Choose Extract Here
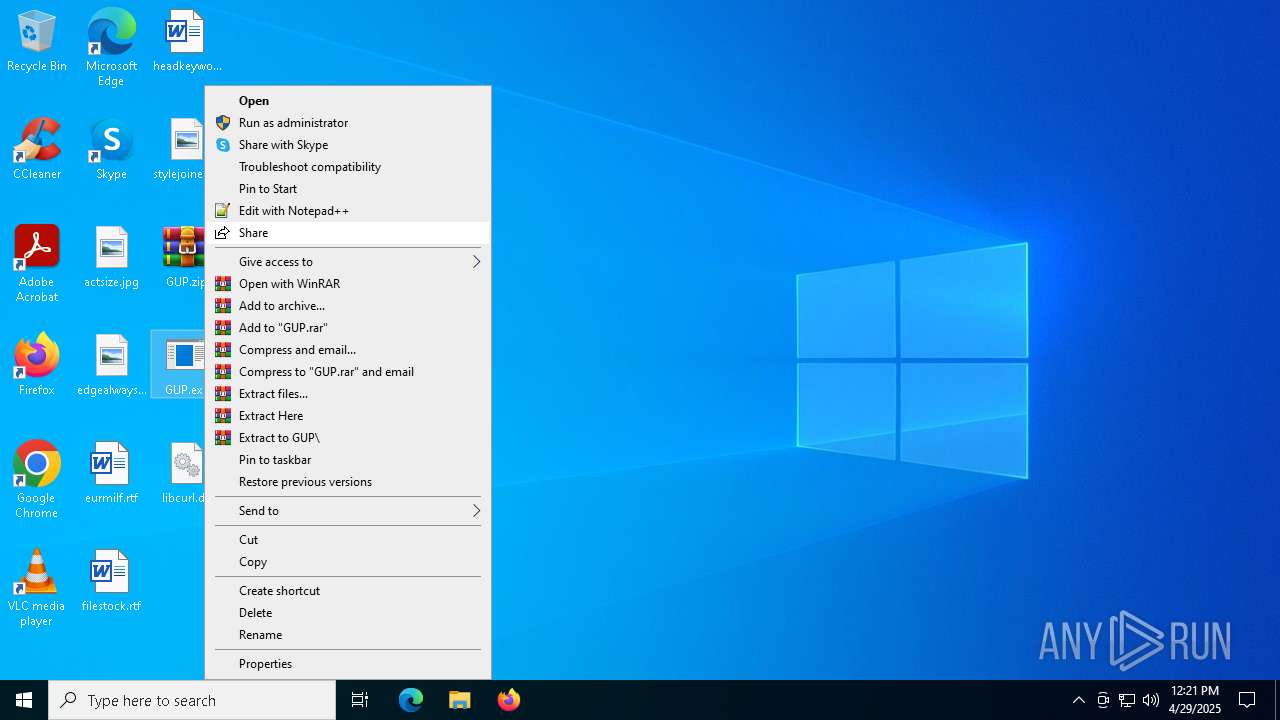The height and width of the screenshot is (720, 1280). pos(347,416)
